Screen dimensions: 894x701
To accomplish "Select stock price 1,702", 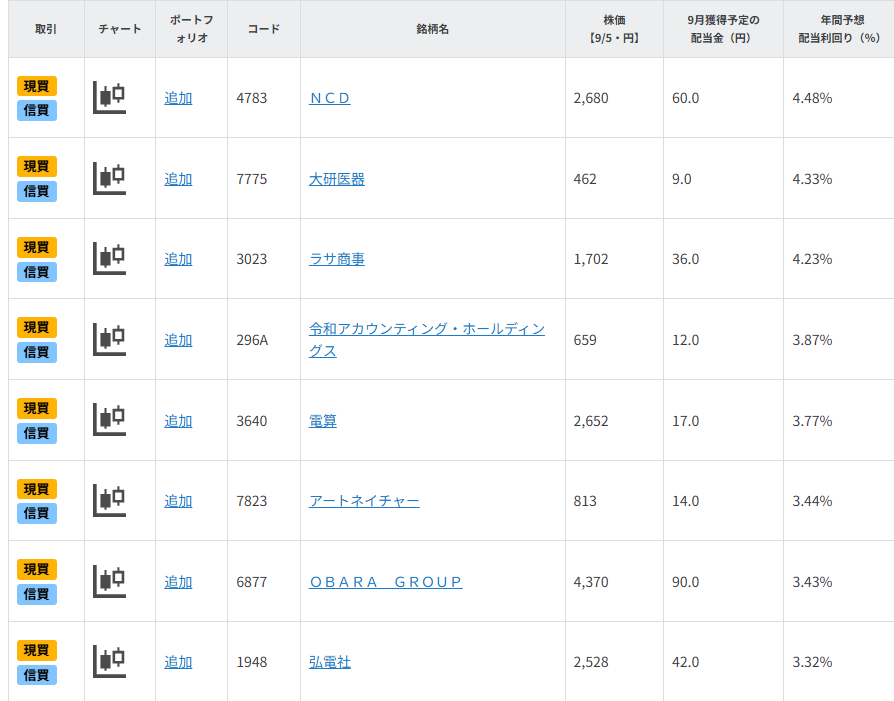I will pos(591,259).
